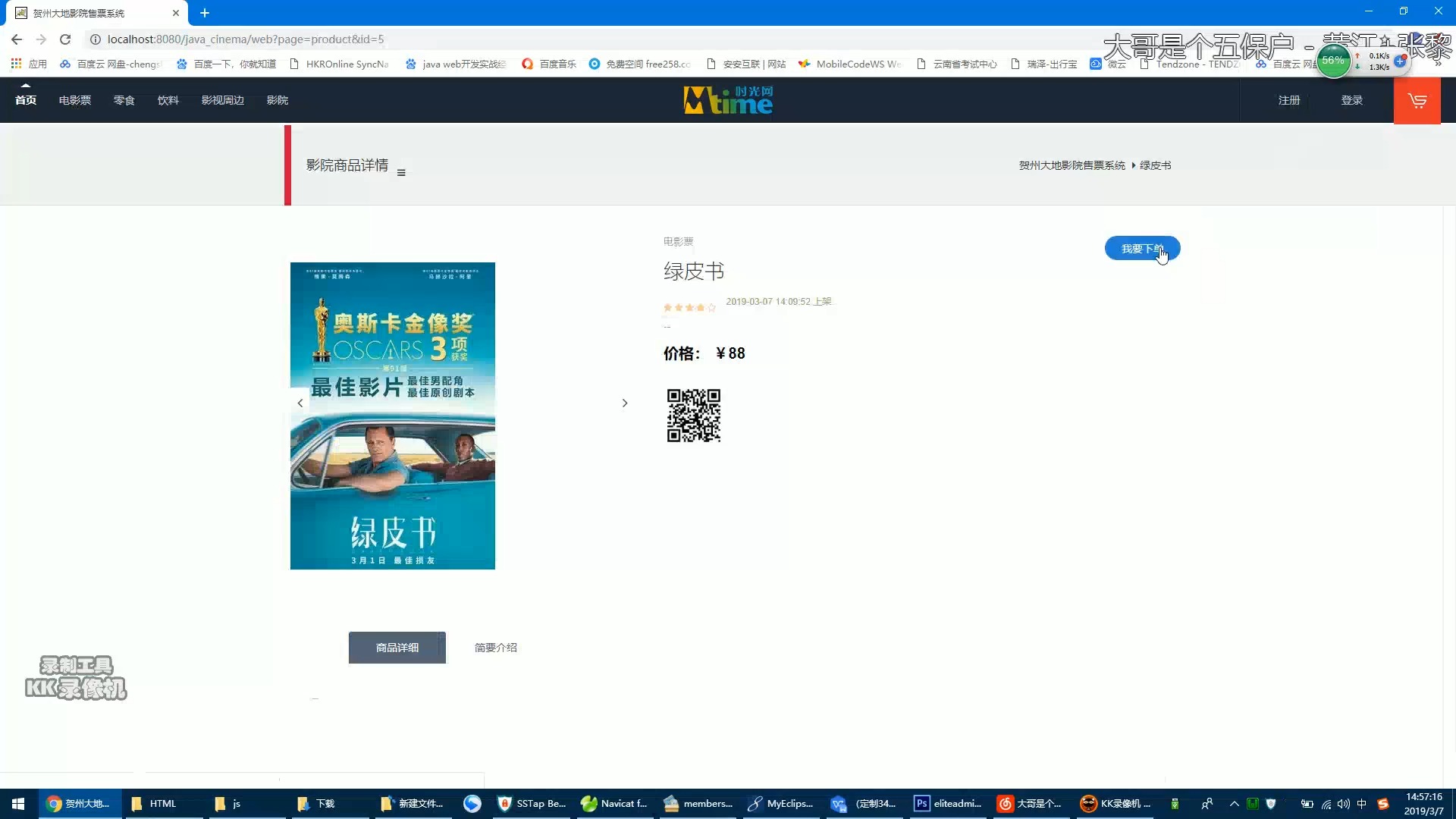Click the 我要下单 order button
Screen dimensions: 1456x819
tap(1142, 249)
